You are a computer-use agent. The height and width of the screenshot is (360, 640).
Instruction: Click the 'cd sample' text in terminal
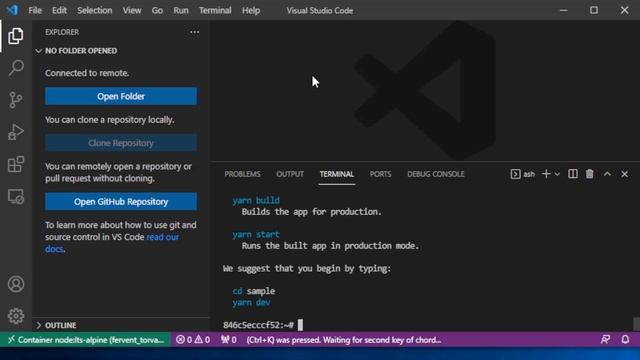click(x=253, y=291)
